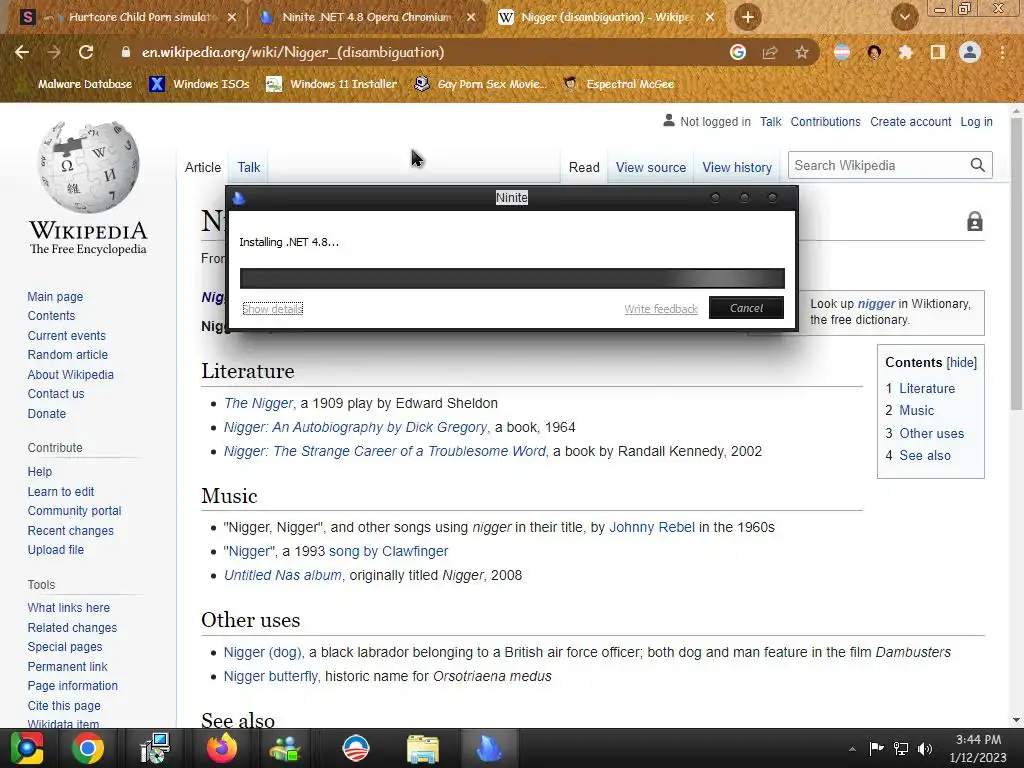Open a new tab with the plus button

point(748,17)
